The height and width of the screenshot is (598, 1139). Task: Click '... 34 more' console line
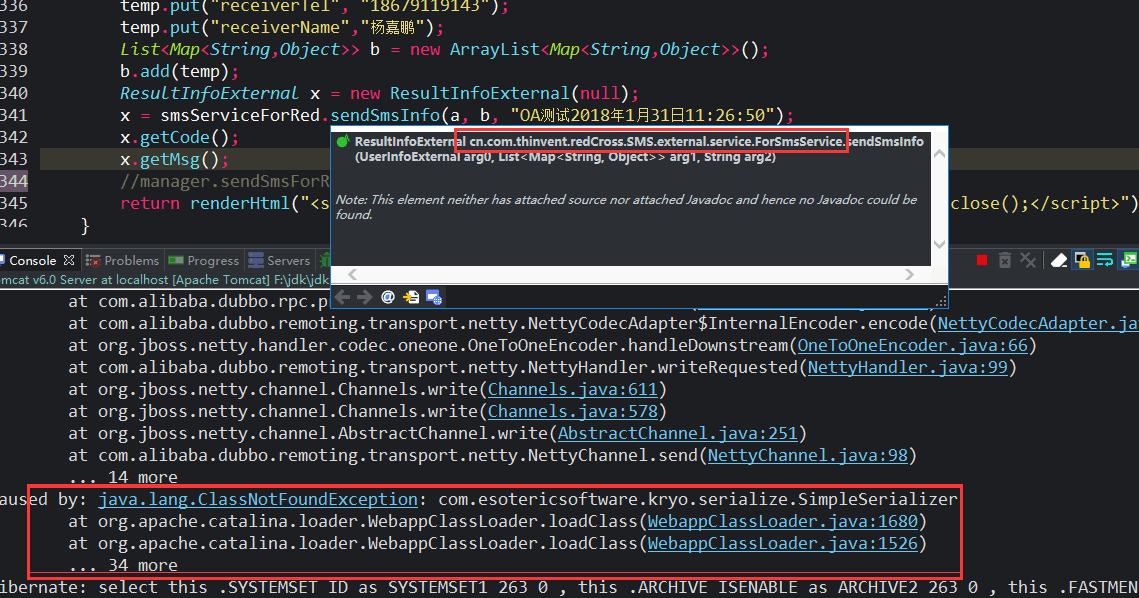123,565
